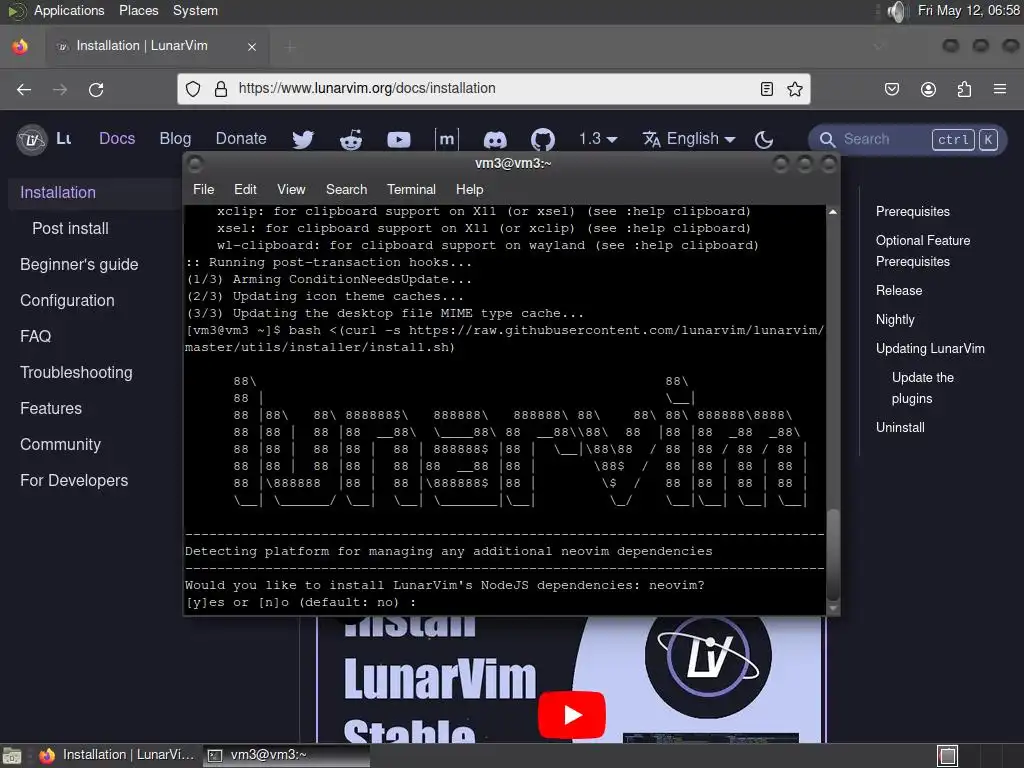
Task: Click the browser forward arrow
Action: [60, 89]
